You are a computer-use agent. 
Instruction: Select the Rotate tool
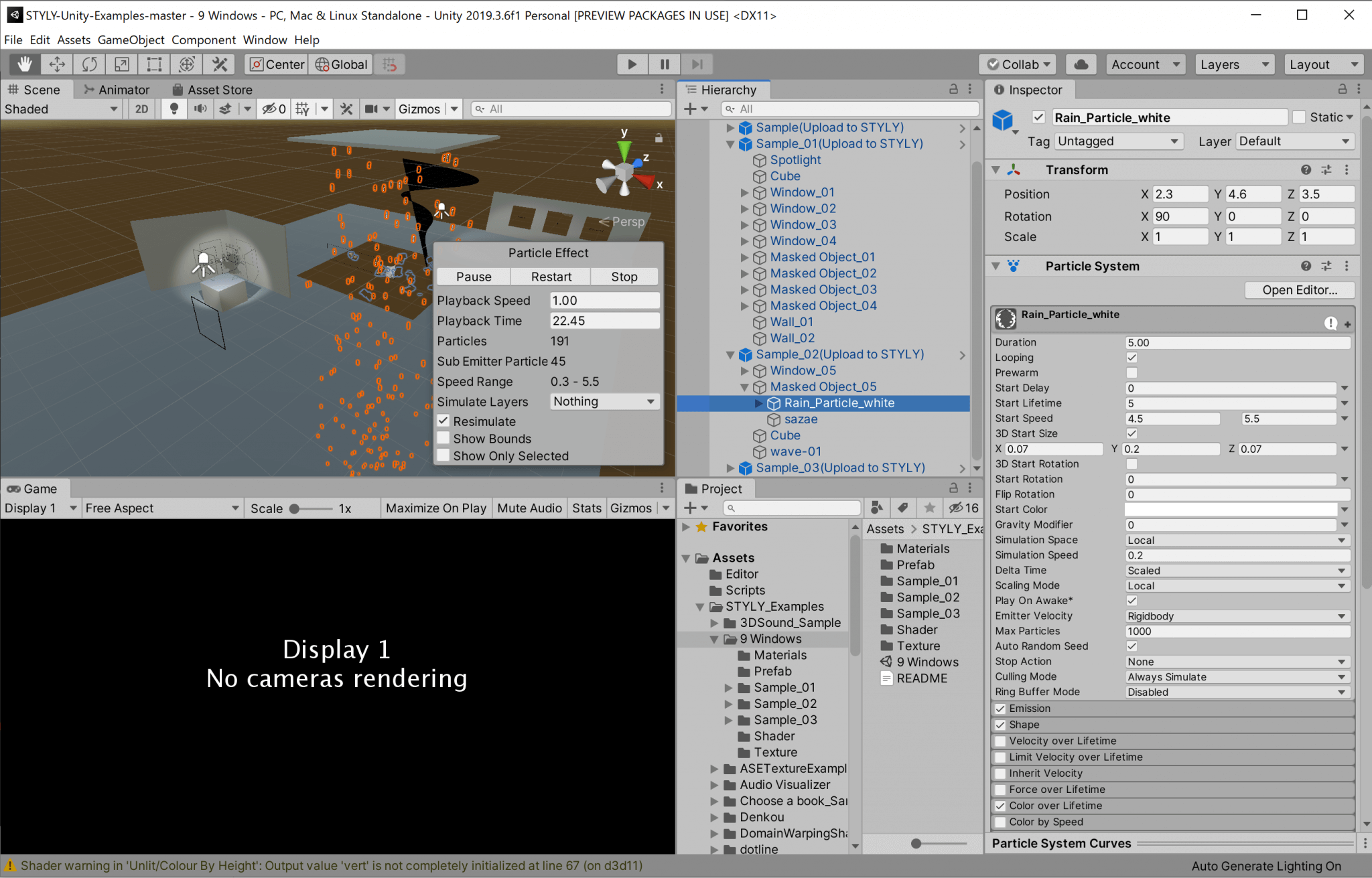coord(89,64)
